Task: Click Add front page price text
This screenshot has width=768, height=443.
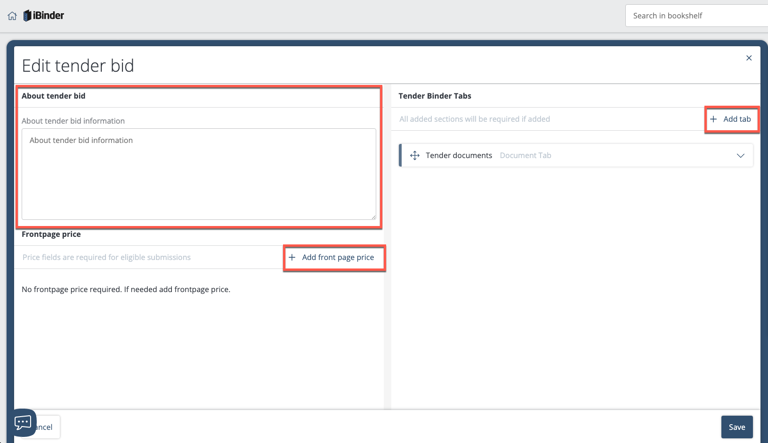Action: click(338, 258)
